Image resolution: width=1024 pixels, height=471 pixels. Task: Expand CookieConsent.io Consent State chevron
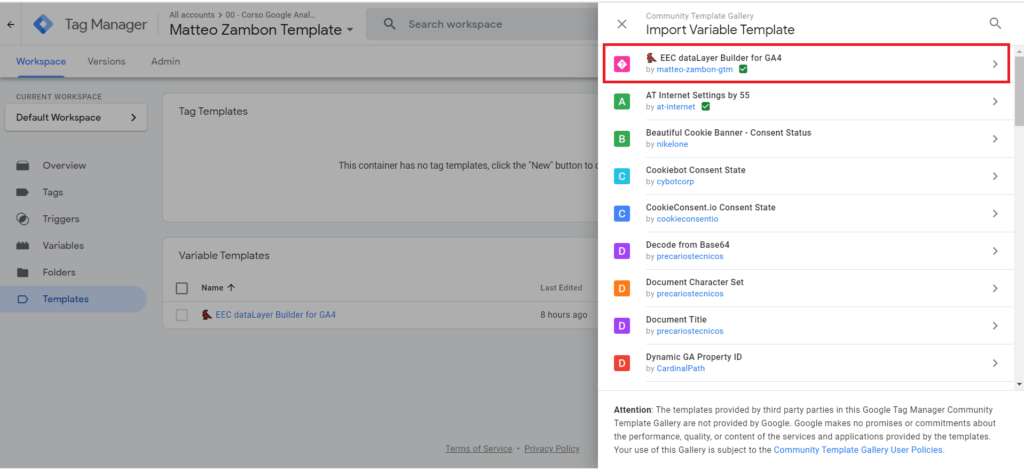point(995,214)
